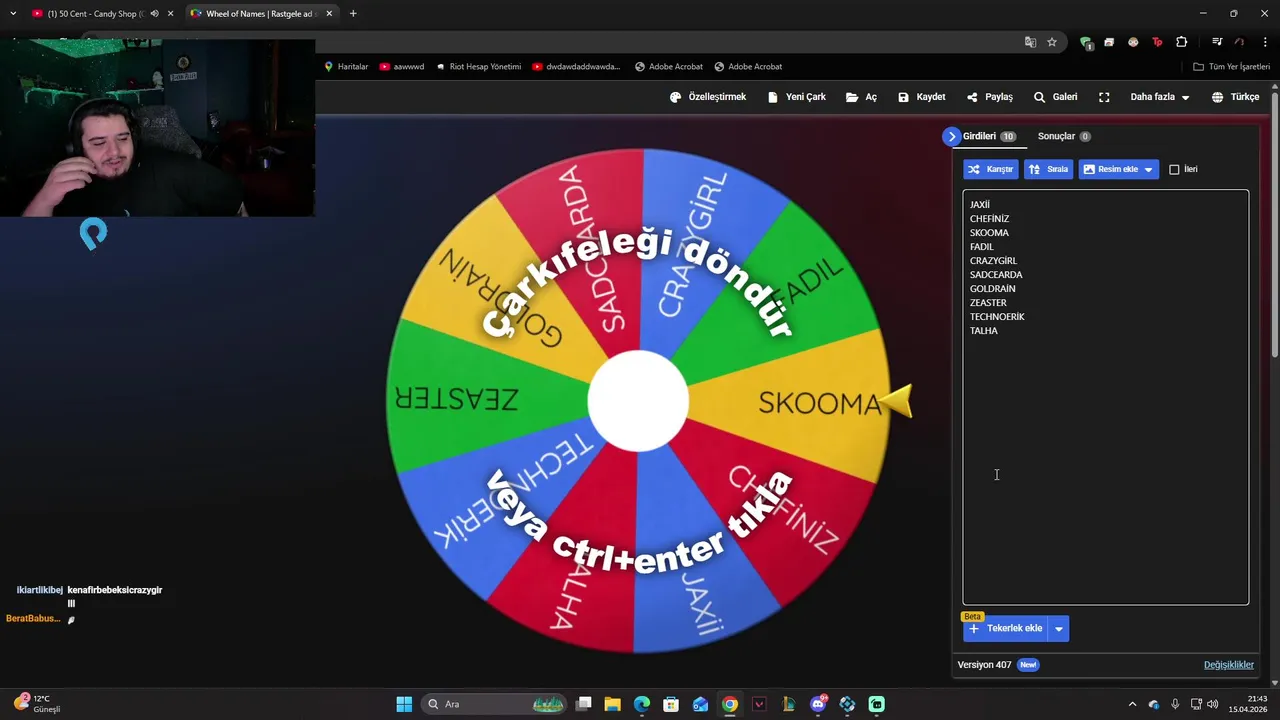Click entry ZEASTER in the list
Viewport: 1280px width, 720px height.
point(988,303)
